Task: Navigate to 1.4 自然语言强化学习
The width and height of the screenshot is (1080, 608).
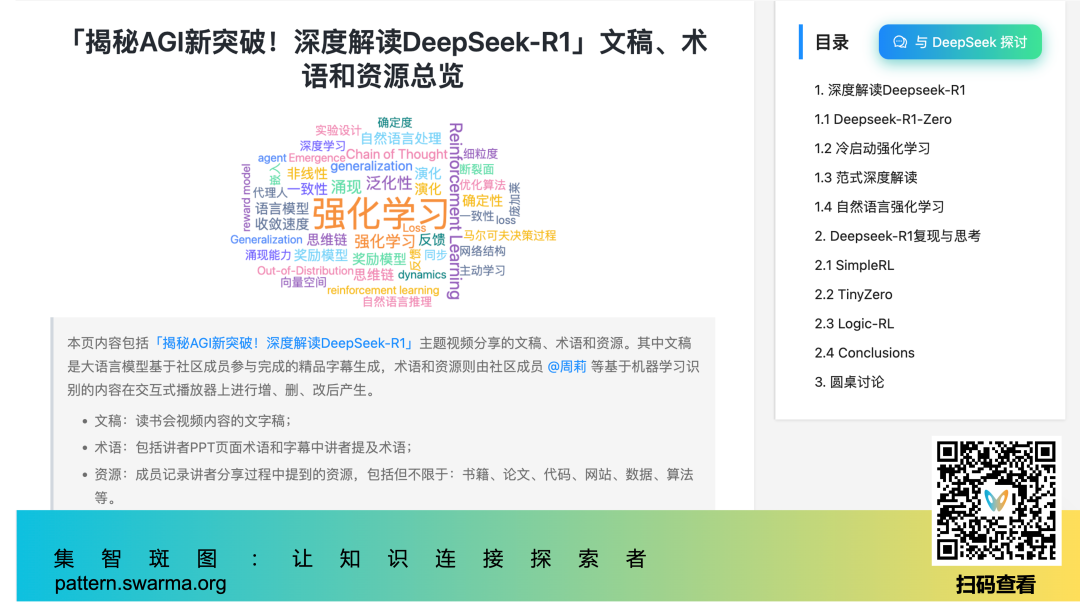Action: click(879, 207)
